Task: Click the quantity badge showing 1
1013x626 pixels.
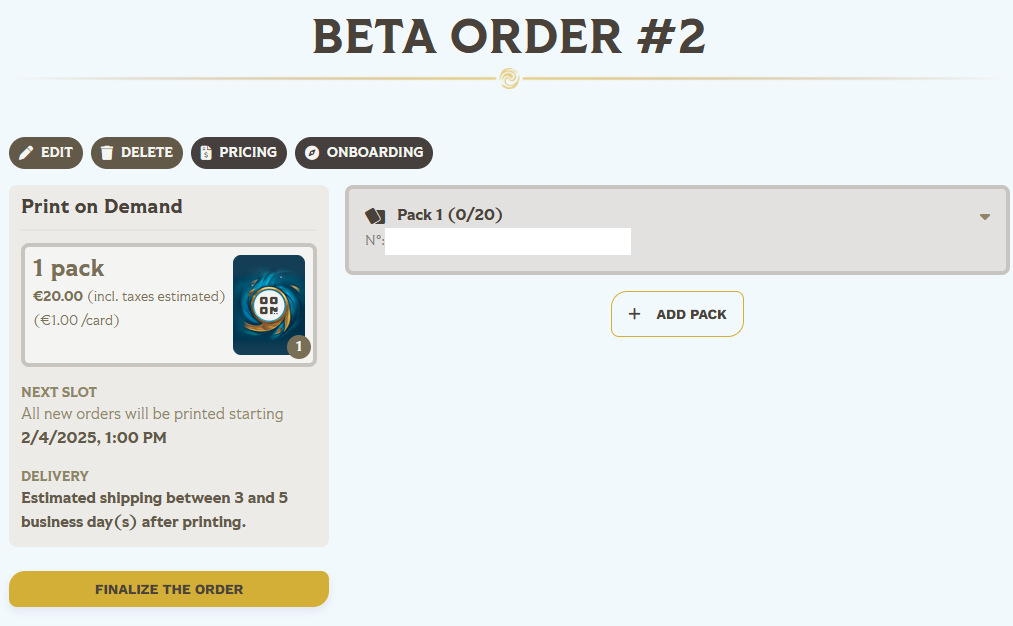Action: (x=299, y=347)
